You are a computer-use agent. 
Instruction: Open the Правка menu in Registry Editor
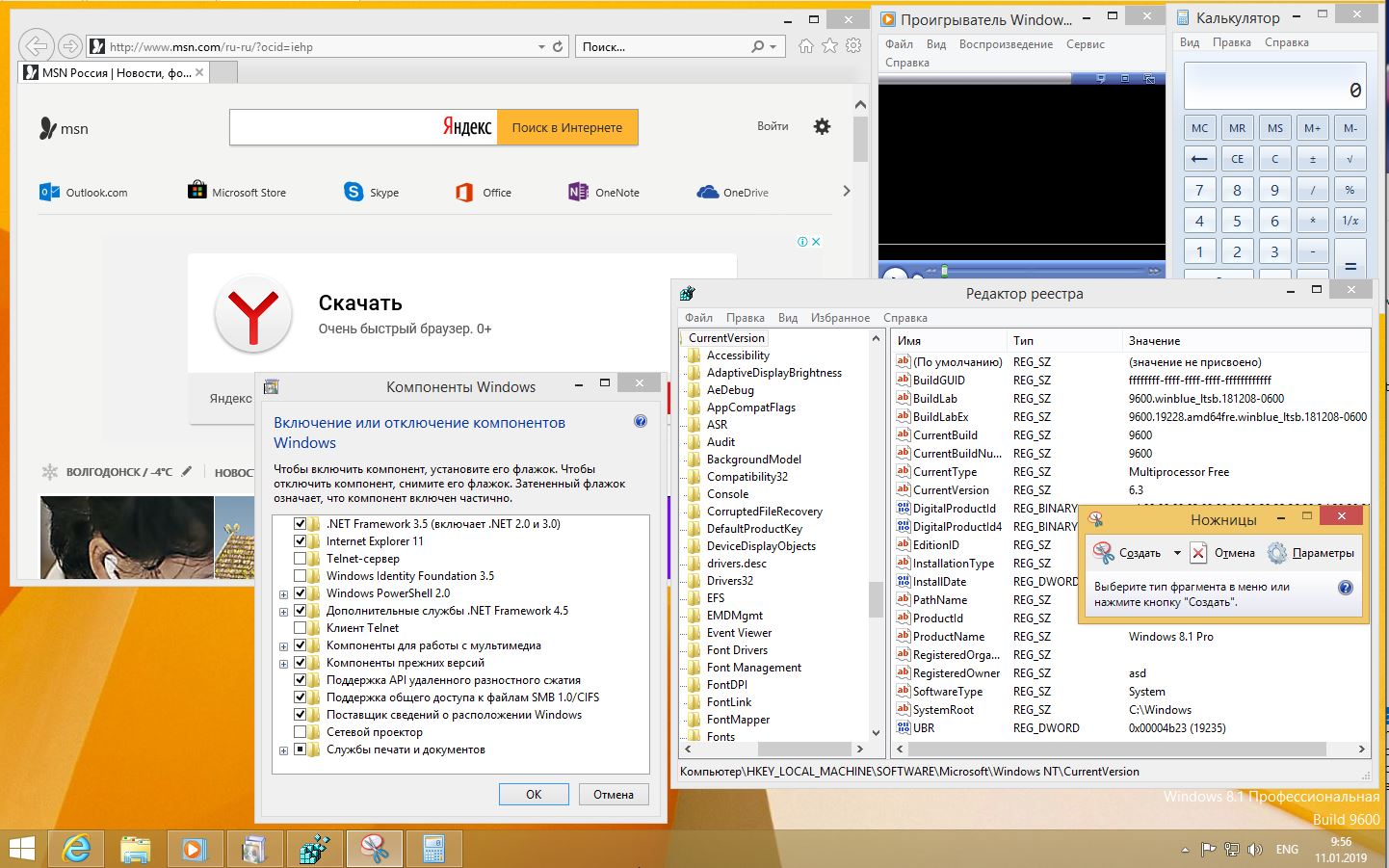[746, 318]
